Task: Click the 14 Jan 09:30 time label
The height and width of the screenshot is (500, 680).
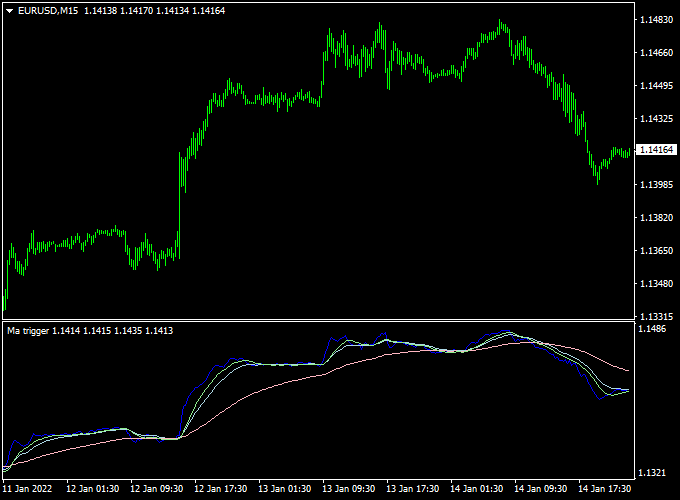Action: click(x=541, y=489)
